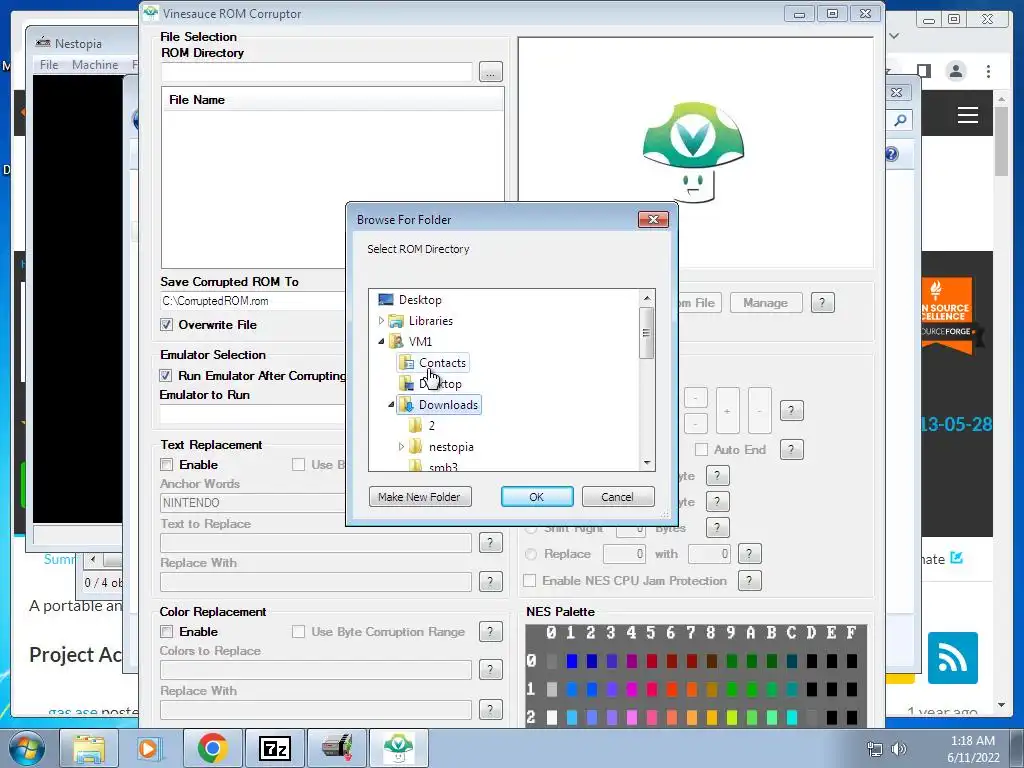Close the Browse For Folder dialog

tap(653, 219)
